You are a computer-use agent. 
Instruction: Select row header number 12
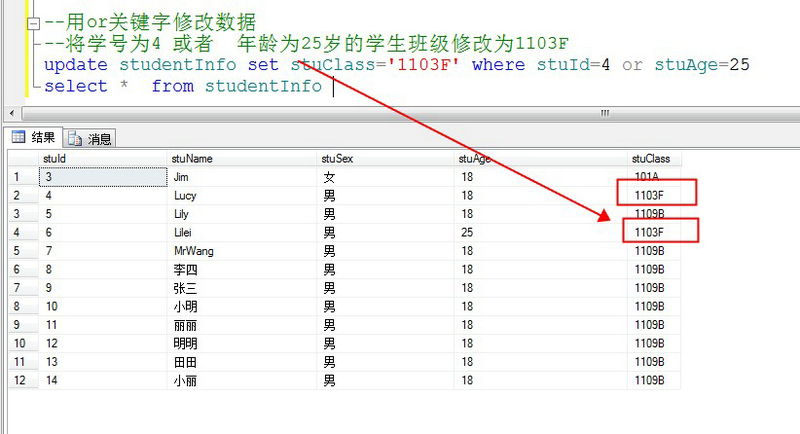pyautogui.click(x=23, y=380)
